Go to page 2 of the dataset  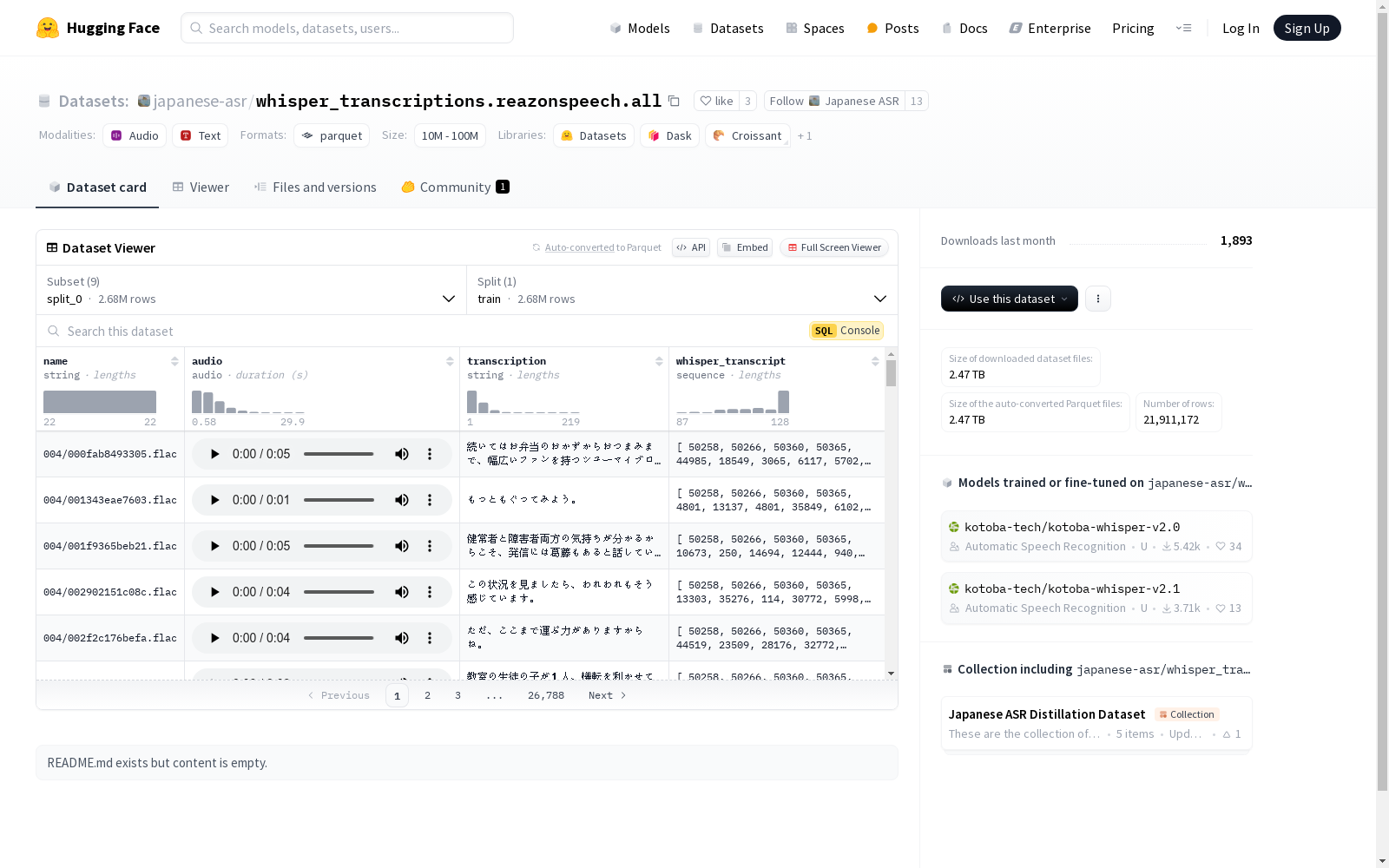[427, 695]
